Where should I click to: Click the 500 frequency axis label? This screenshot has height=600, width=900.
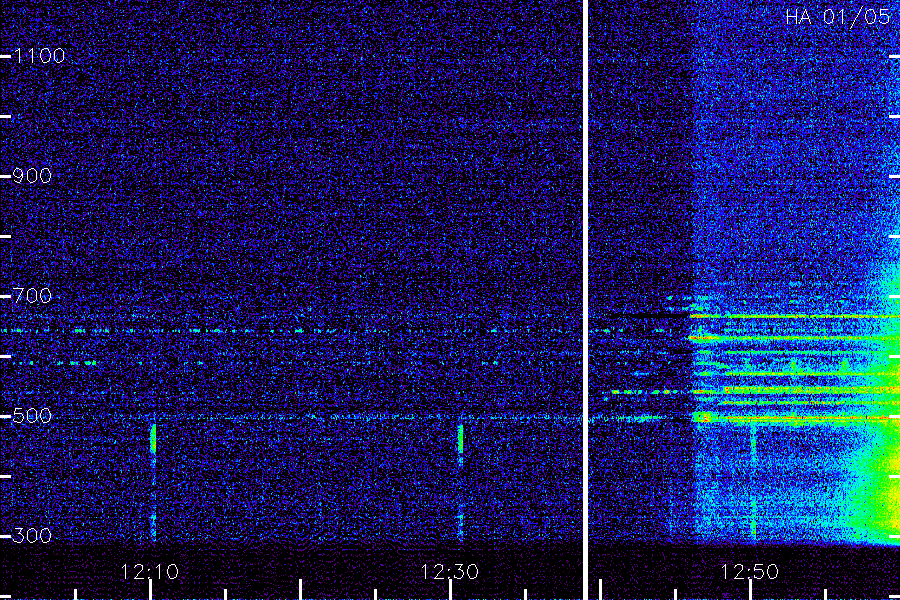coord(32,416)
